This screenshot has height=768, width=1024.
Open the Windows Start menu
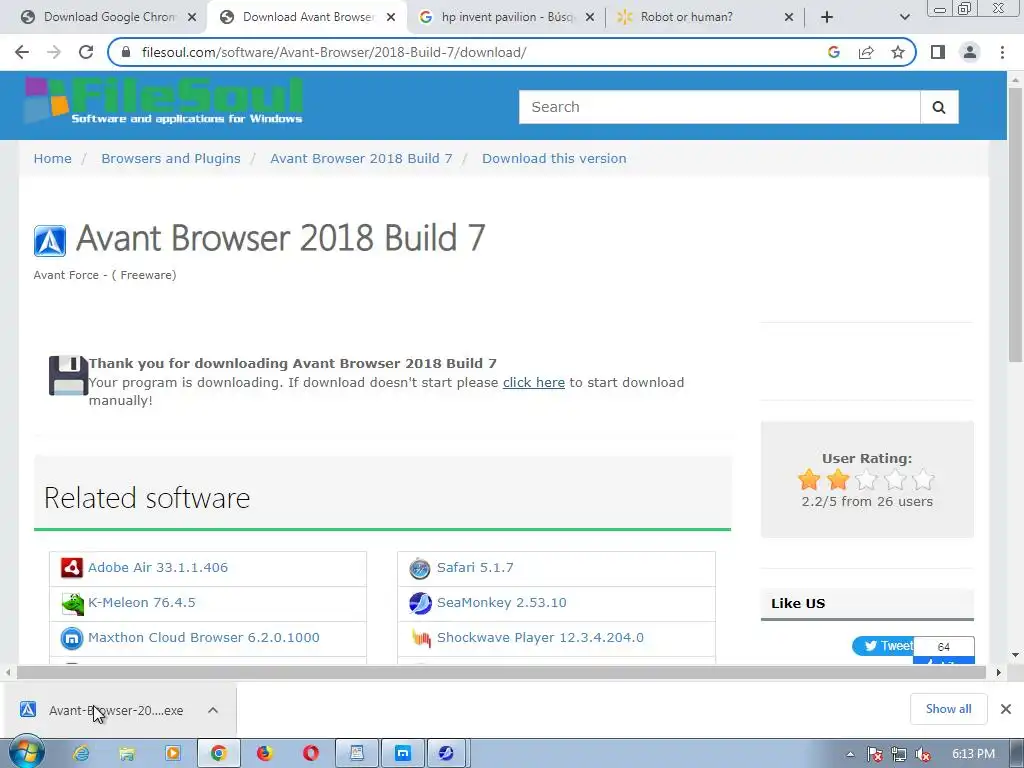coord(25,753)
